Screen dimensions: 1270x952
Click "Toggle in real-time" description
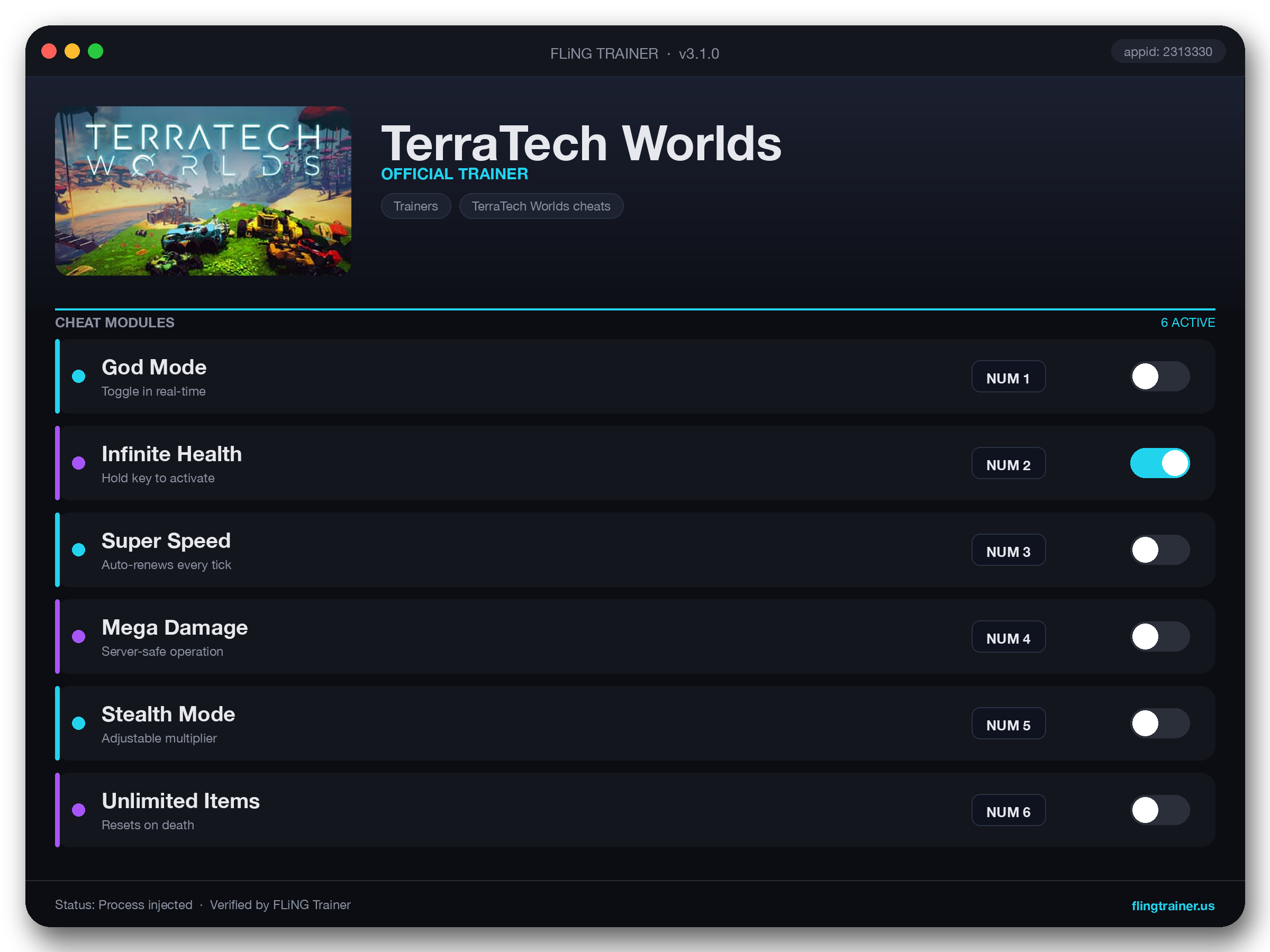point(153,391)
